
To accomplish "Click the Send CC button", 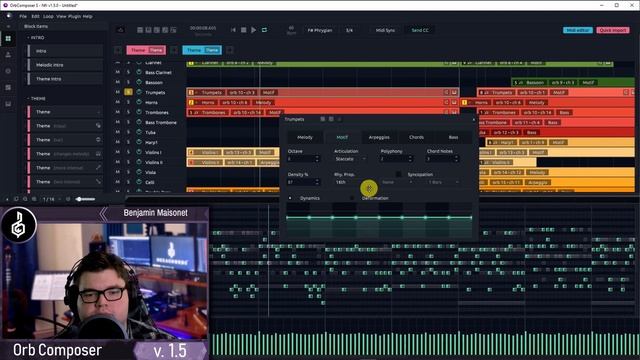I will coord(420,30).
